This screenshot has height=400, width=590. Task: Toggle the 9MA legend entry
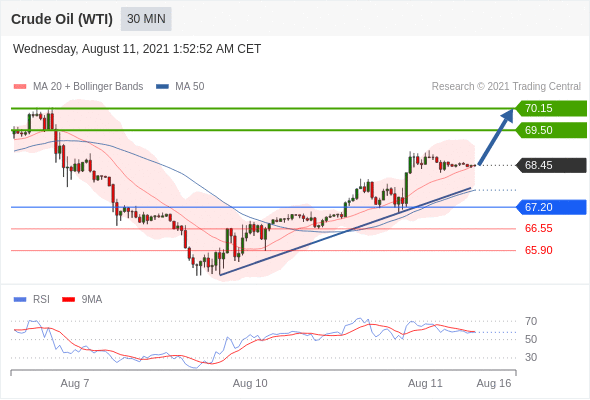pyautogui.click(x=82, y=300)
